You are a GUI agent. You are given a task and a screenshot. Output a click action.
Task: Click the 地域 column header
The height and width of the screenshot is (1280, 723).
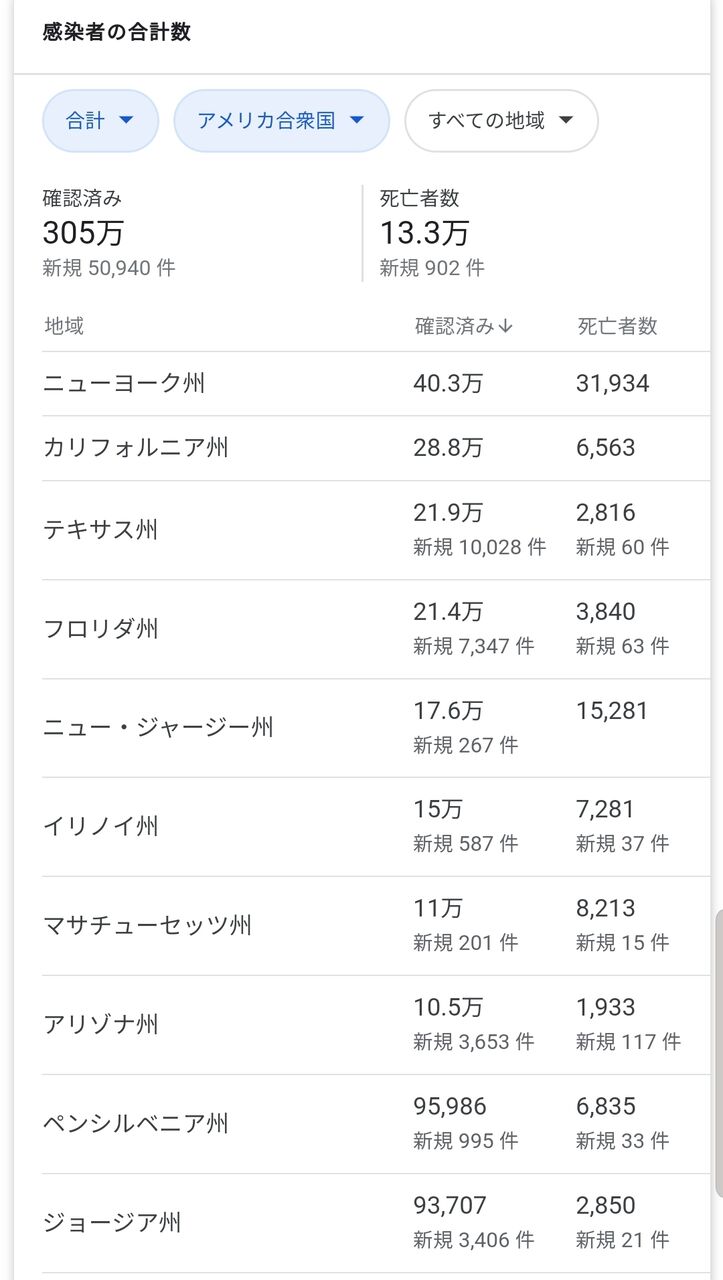(64, 326)
